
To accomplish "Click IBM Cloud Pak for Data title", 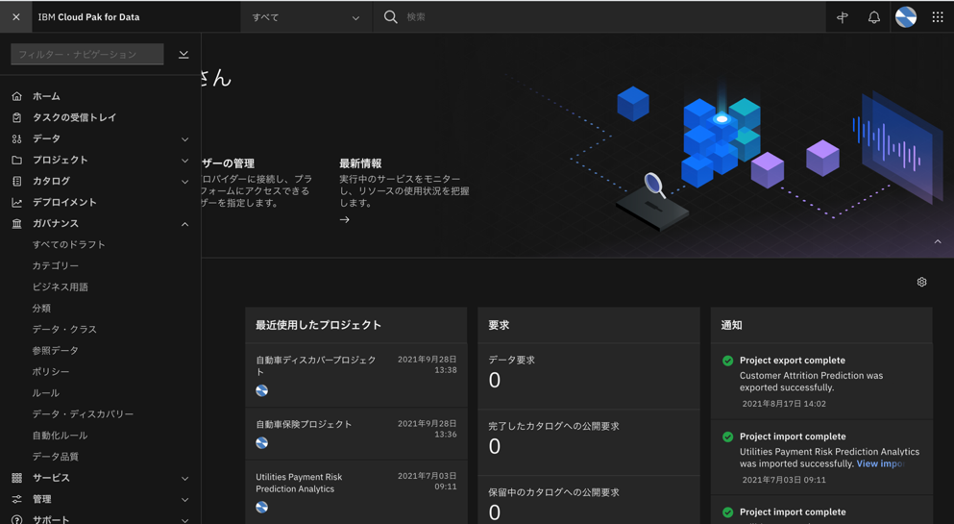I will pos(89,17).
